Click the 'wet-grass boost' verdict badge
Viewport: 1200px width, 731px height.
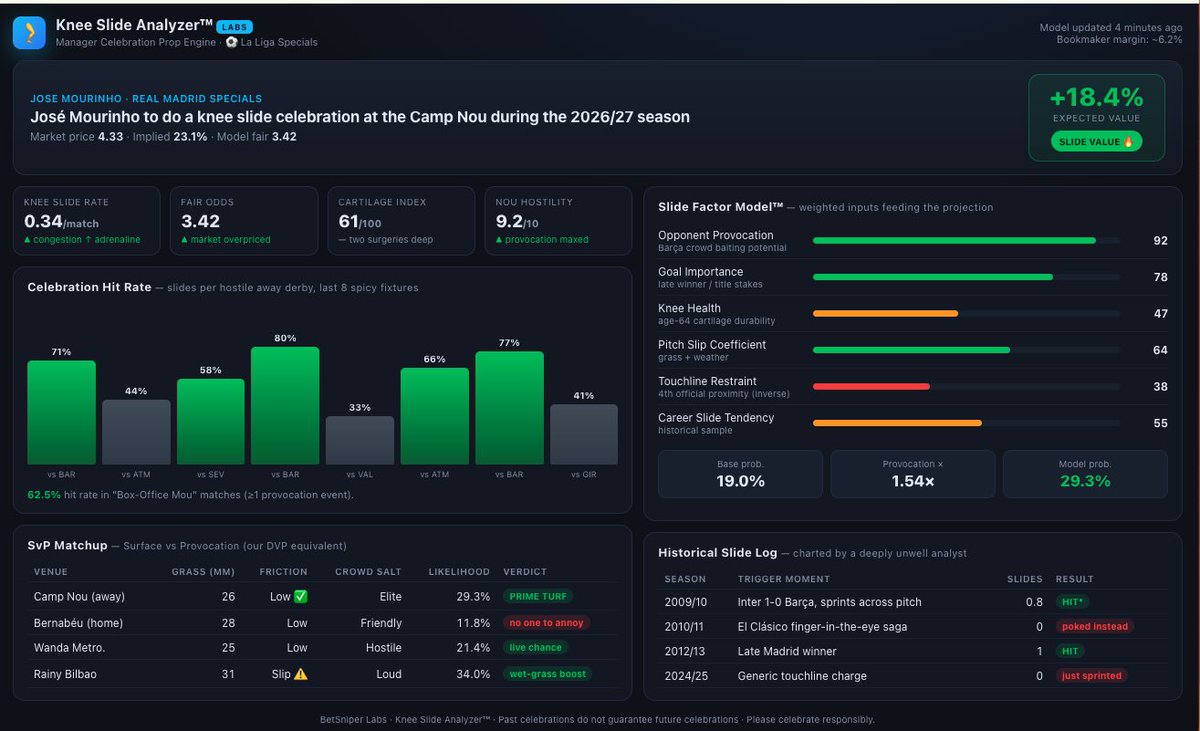[547, 674]
